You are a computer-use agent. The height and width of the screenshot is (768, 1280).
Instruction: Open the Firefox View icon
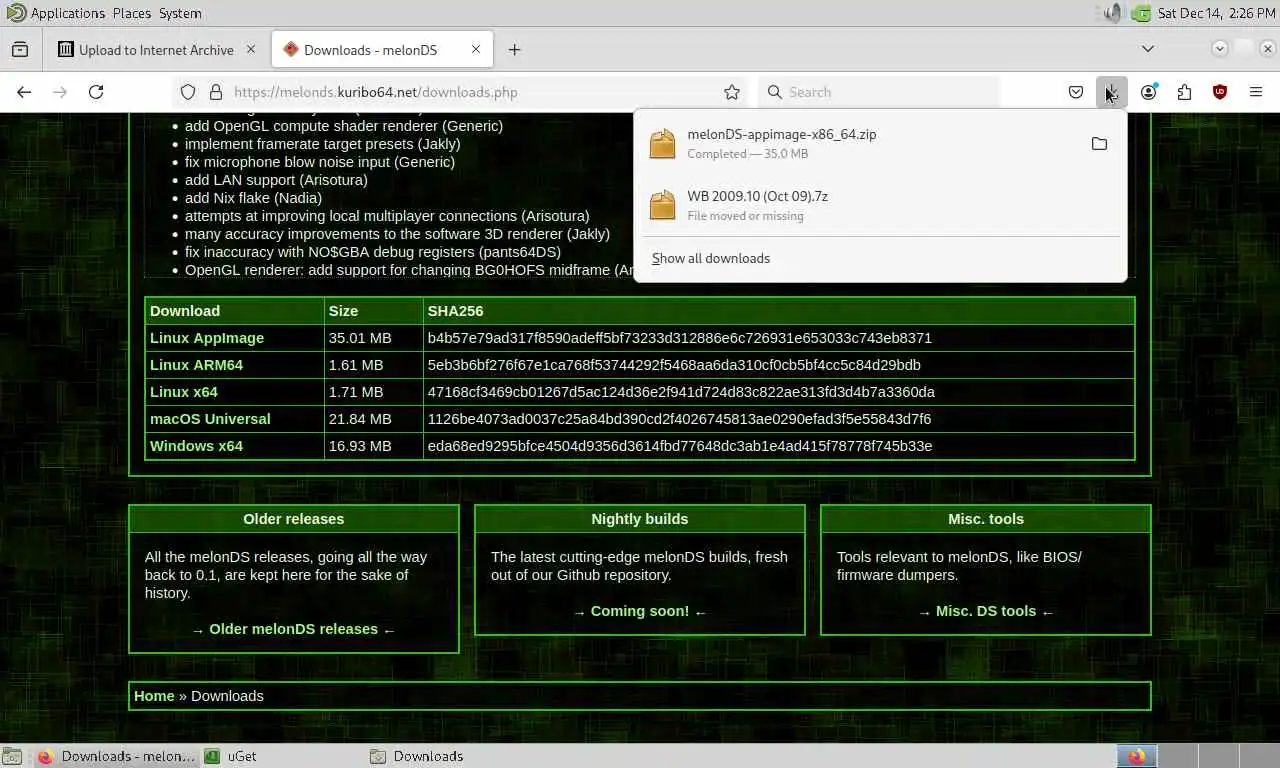point(20,49)
